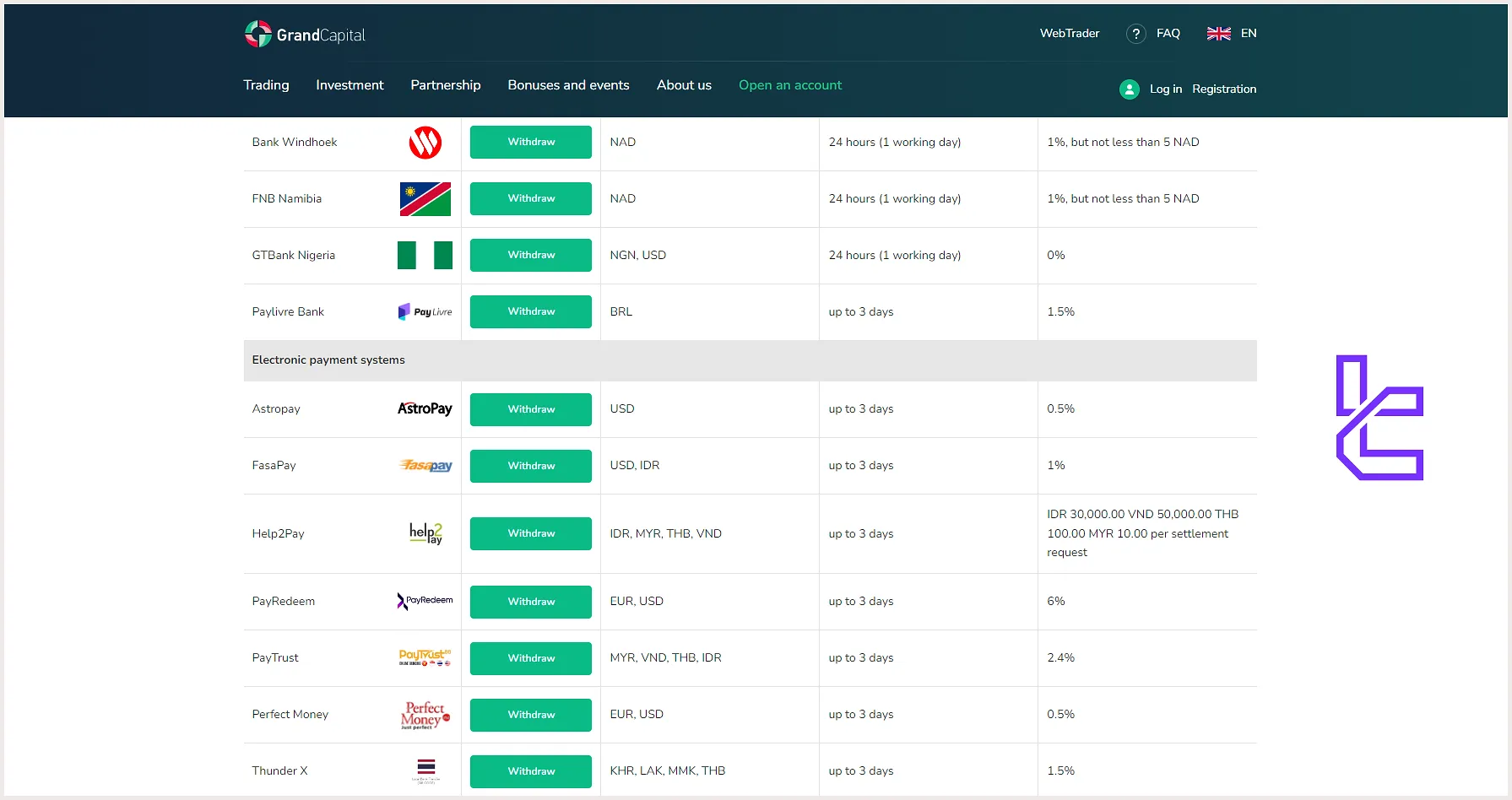This screenshot has width=1512, height=800.
Task: Open the Trading menu
Action: (x=266, y=85)
